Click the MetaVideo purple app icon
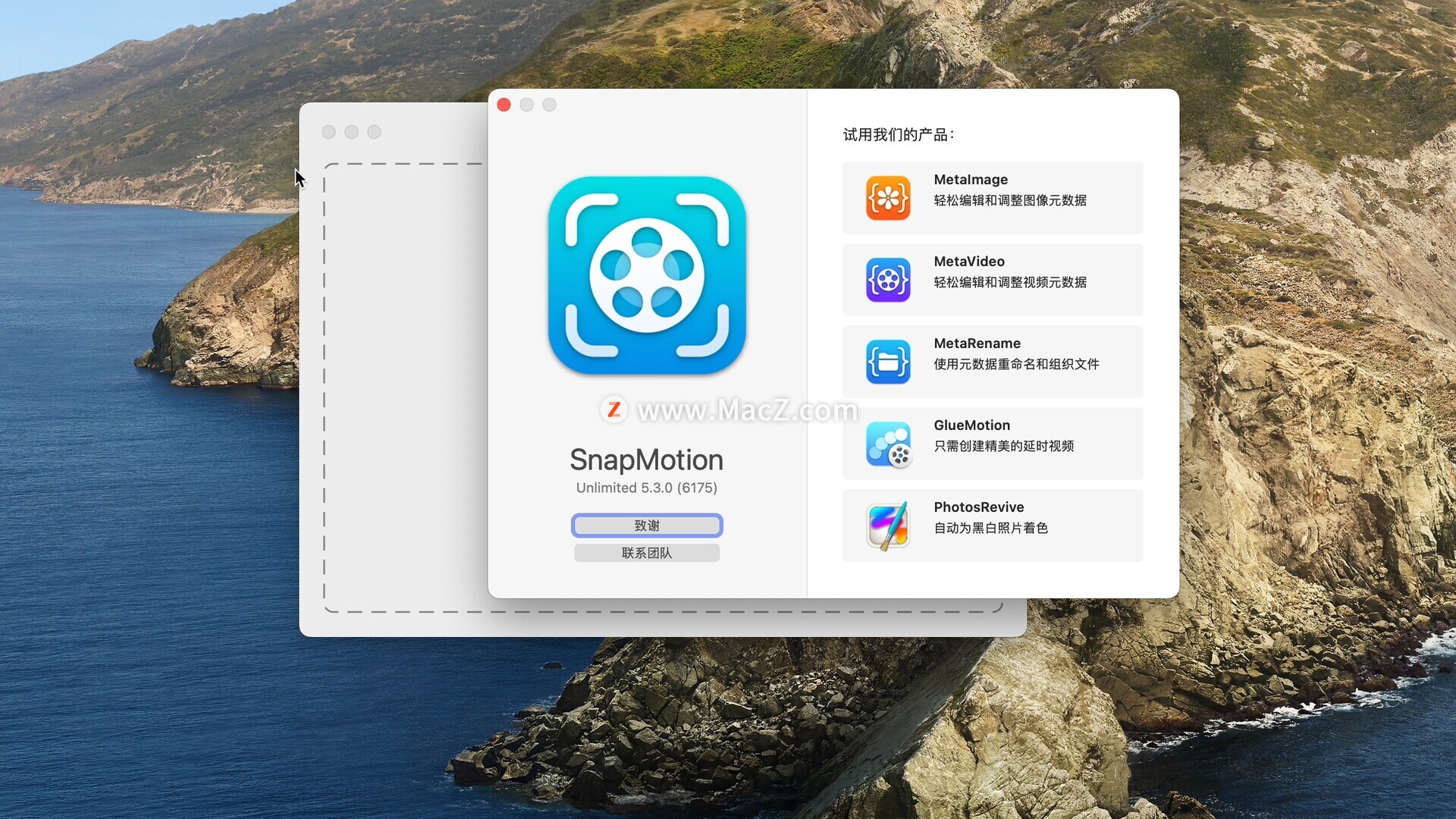This screenshot has width=1456, height=819. pos(888,280)
